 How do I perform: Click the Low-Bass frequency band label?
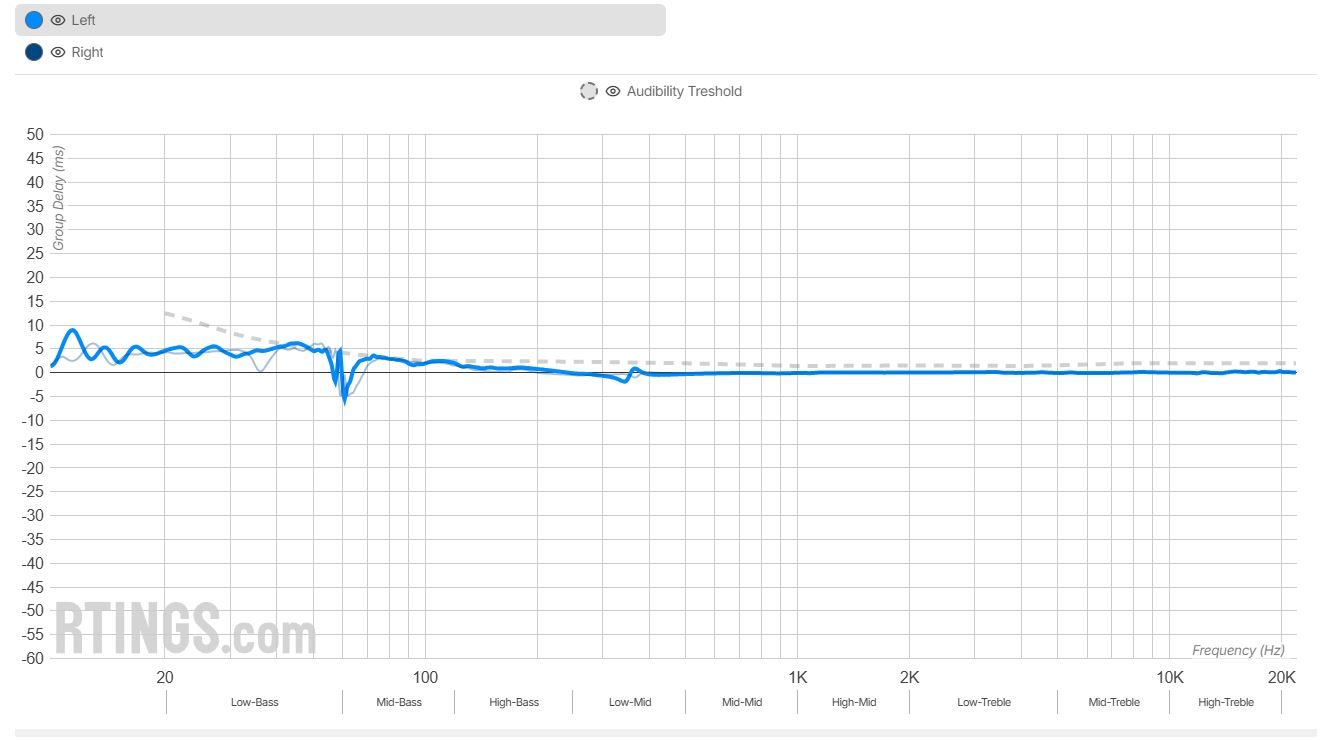(x=254, y=702)
